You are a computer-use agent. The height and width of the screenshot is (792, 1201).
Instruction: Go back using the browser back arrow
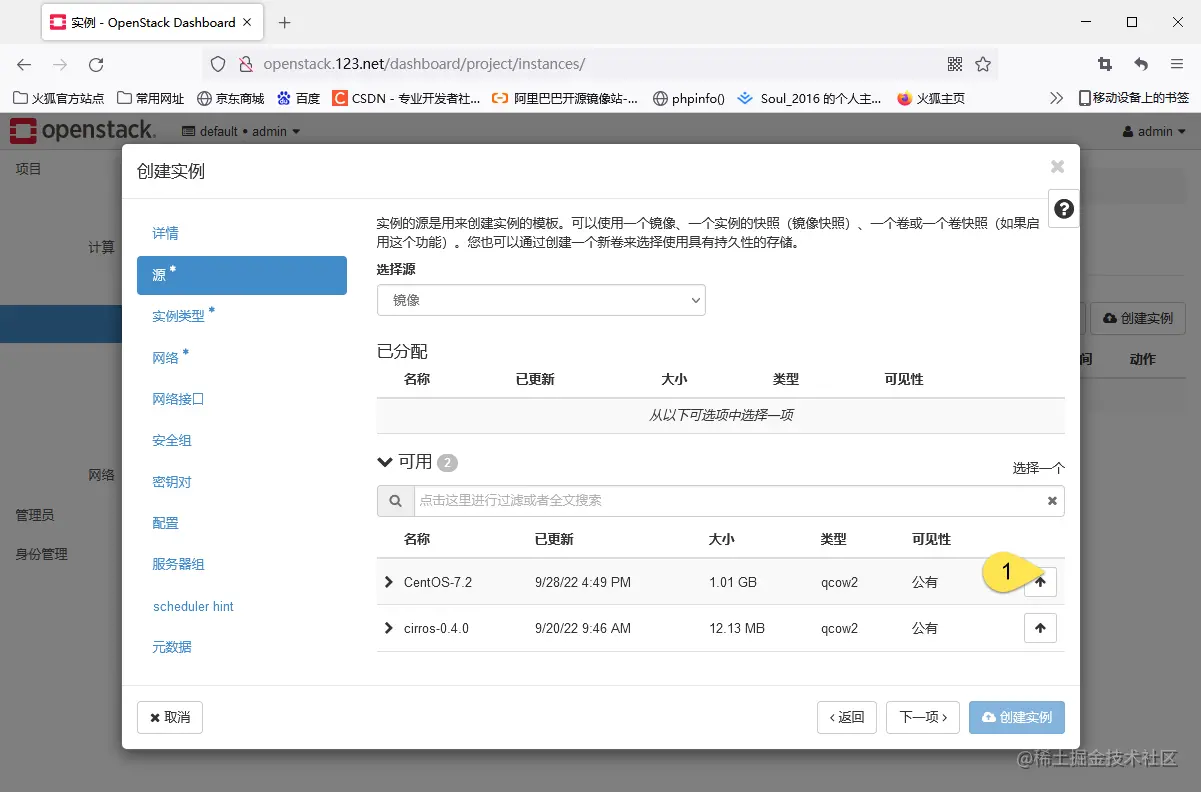[x=23, y=63]
